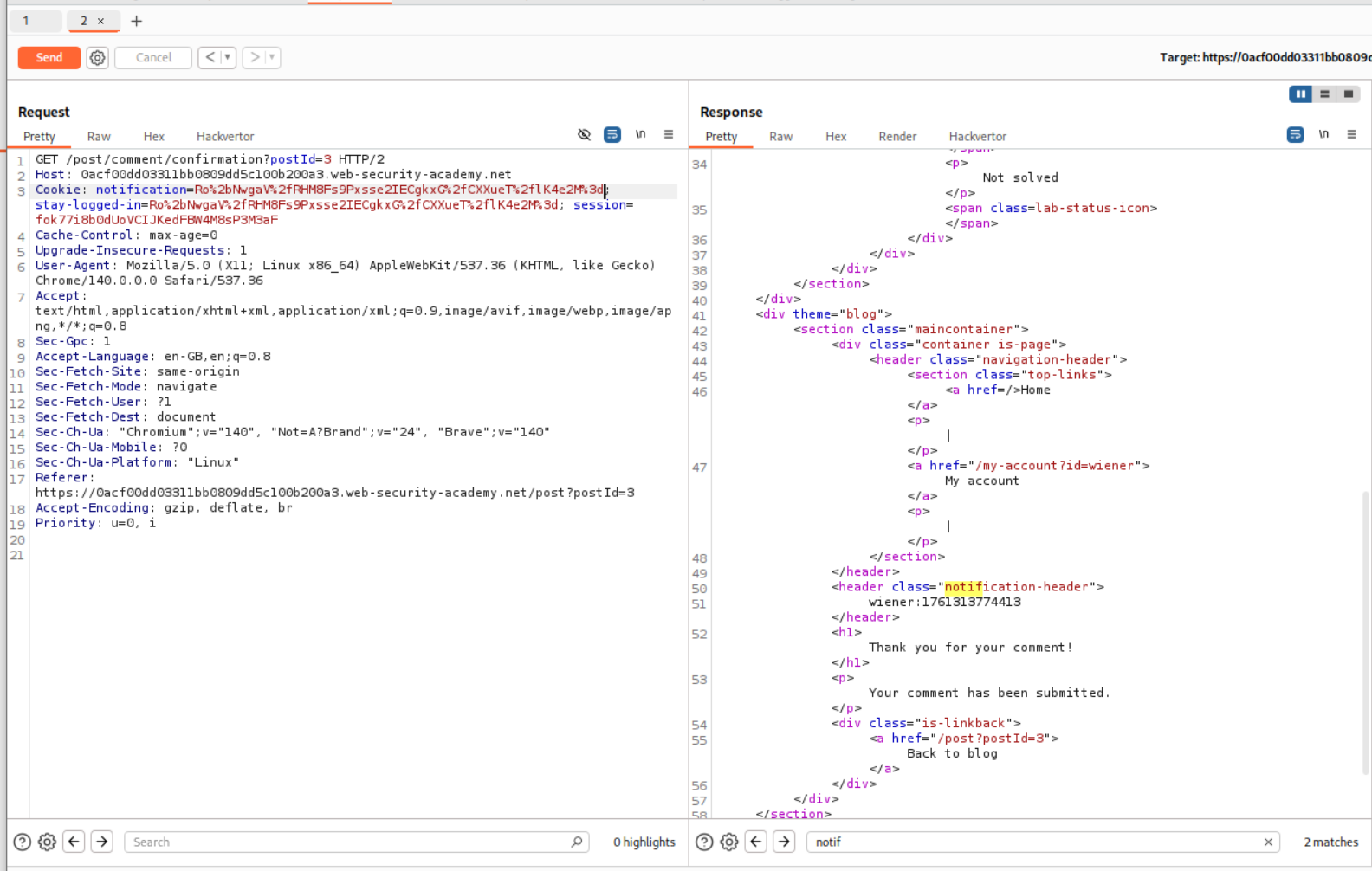Open the Response panel hamburger menu

(1351, 134)
